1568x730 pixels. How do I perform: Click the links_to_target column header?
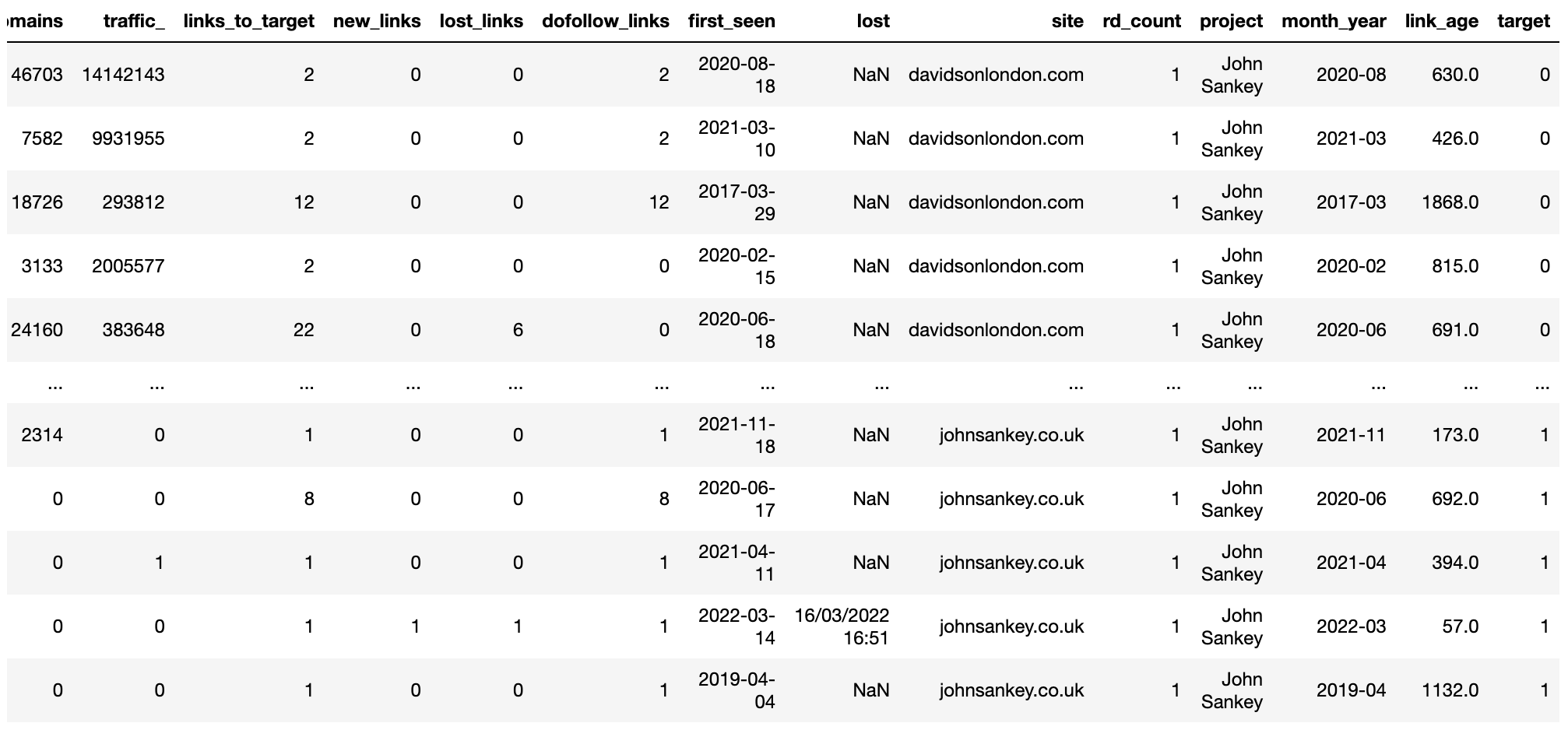click(x=248, y=21)
